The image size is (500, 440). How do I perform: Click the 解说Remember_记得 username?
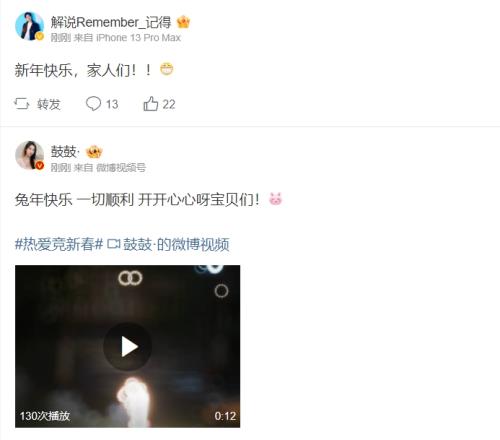pos(111,22)
